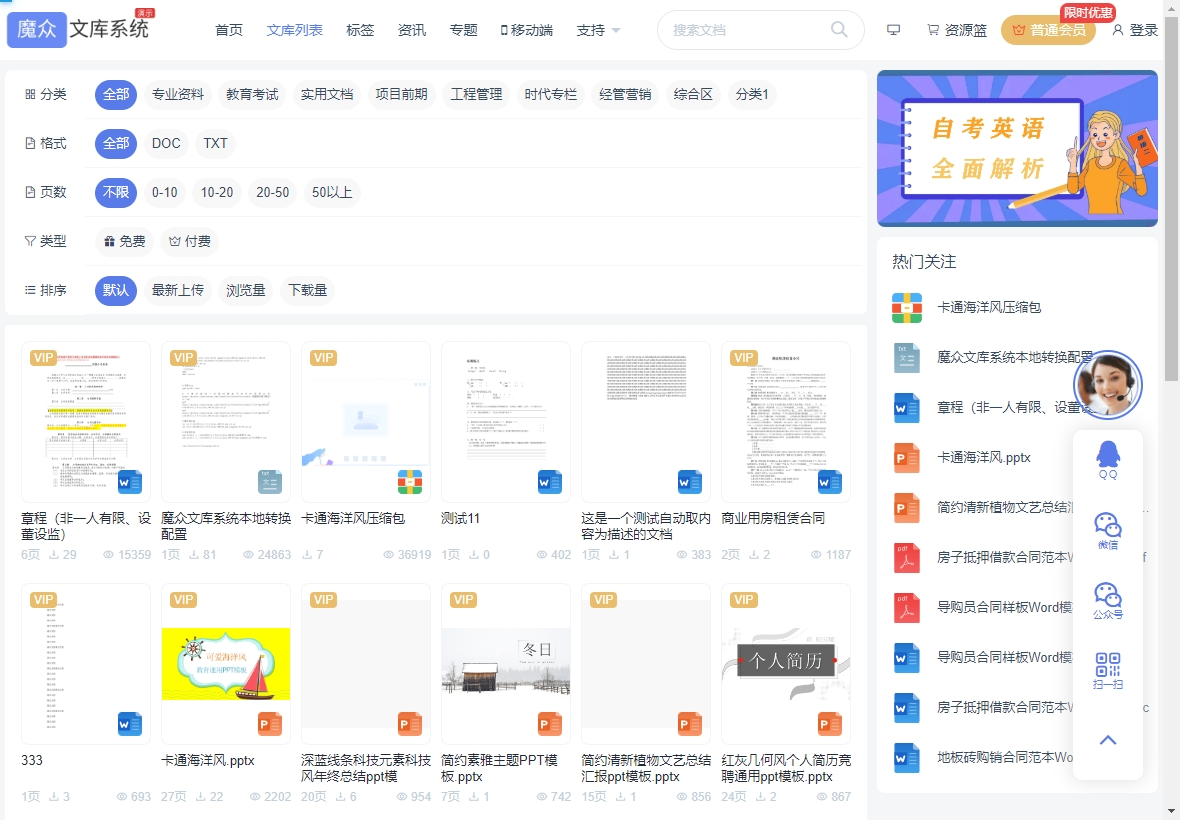Viewport: 1180px width, 820px height.
Task: Go to 文库列表 nav tab
Action: (x=295, y=30)
